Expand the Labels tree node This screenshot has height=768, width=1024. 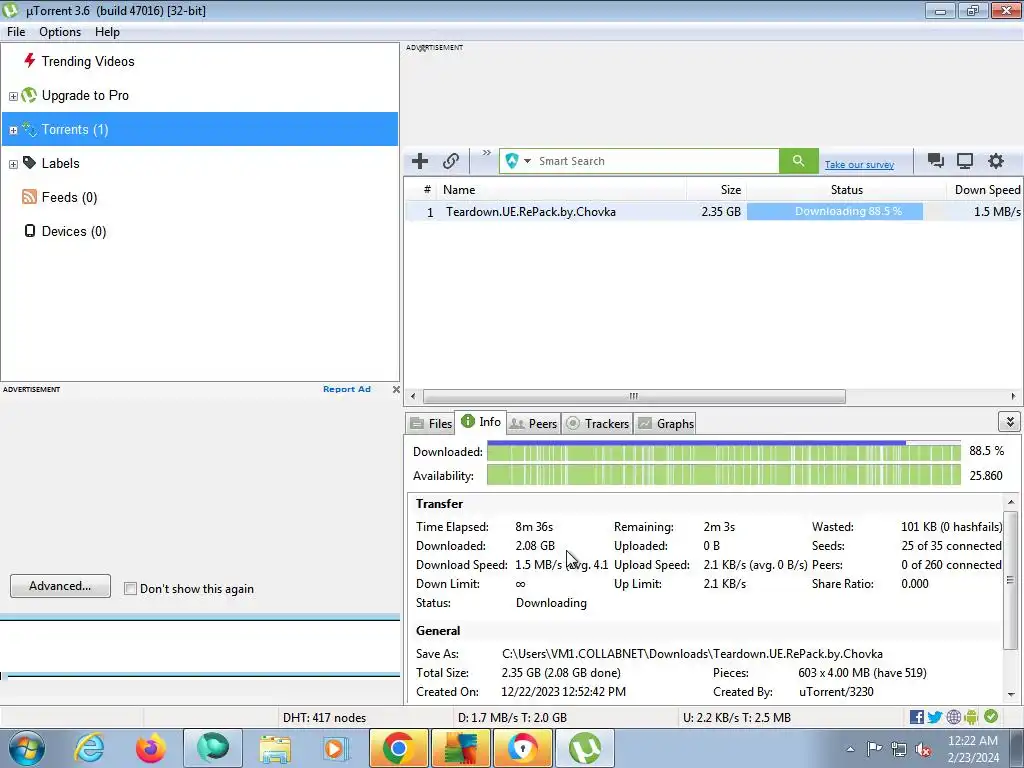13,164
